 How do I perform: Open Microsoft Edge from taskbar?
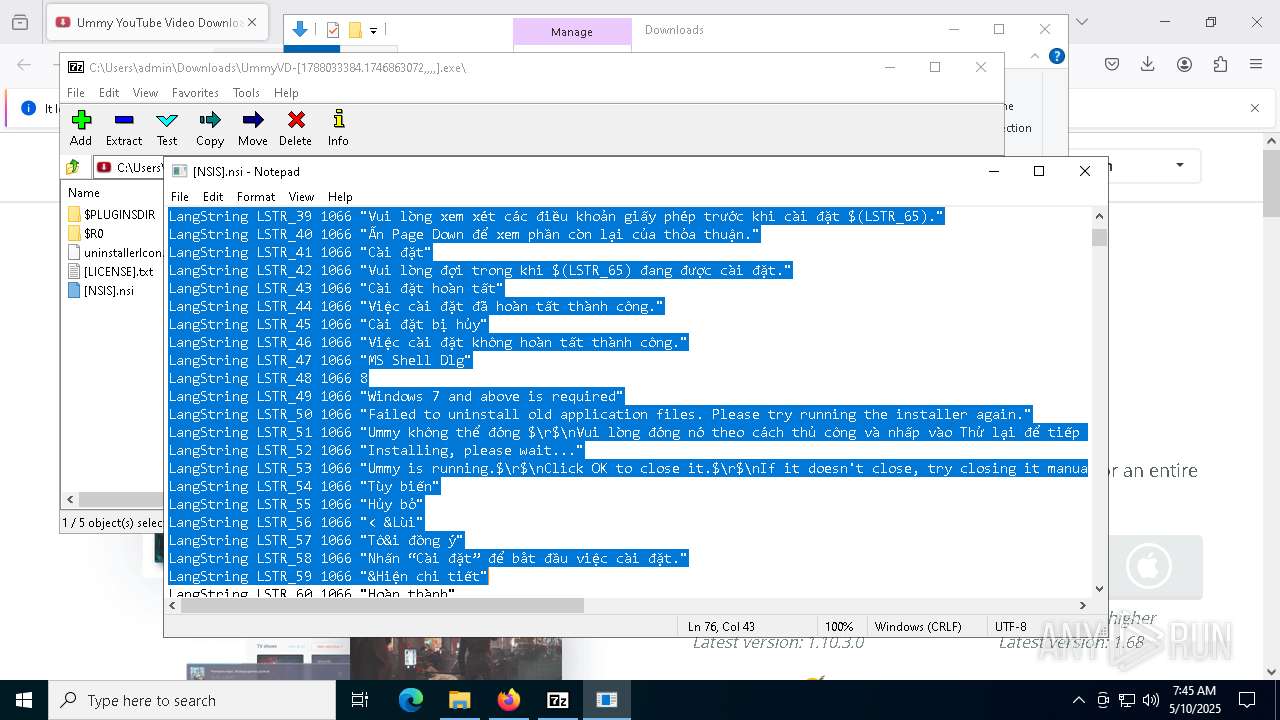click(411, 700)
